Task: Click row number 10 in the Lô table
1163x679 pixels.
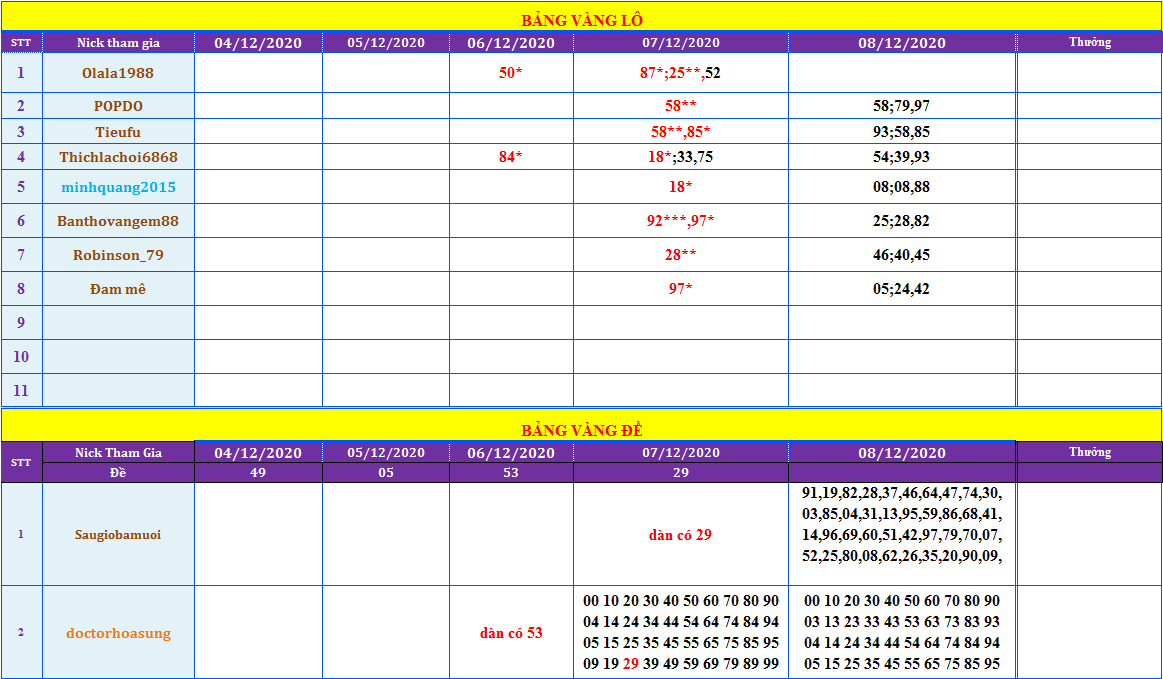Action: tap(22, 356)
